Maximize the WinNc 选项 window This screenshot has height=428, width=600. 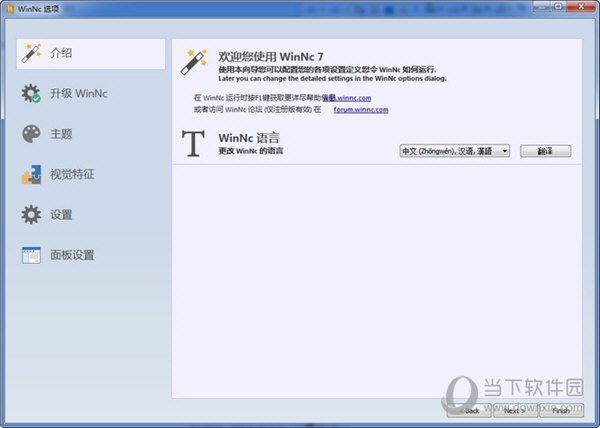click(x=558, y=6)
